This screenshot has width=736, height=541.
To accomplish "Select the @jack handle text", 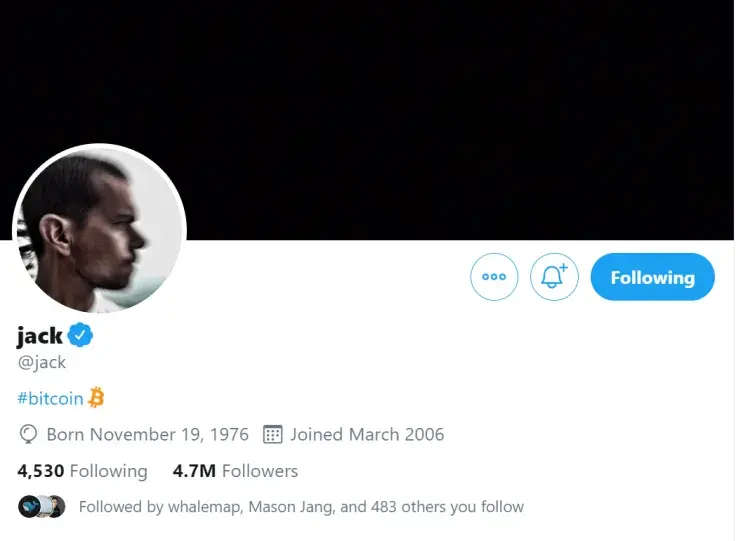I will coord(42,362).
